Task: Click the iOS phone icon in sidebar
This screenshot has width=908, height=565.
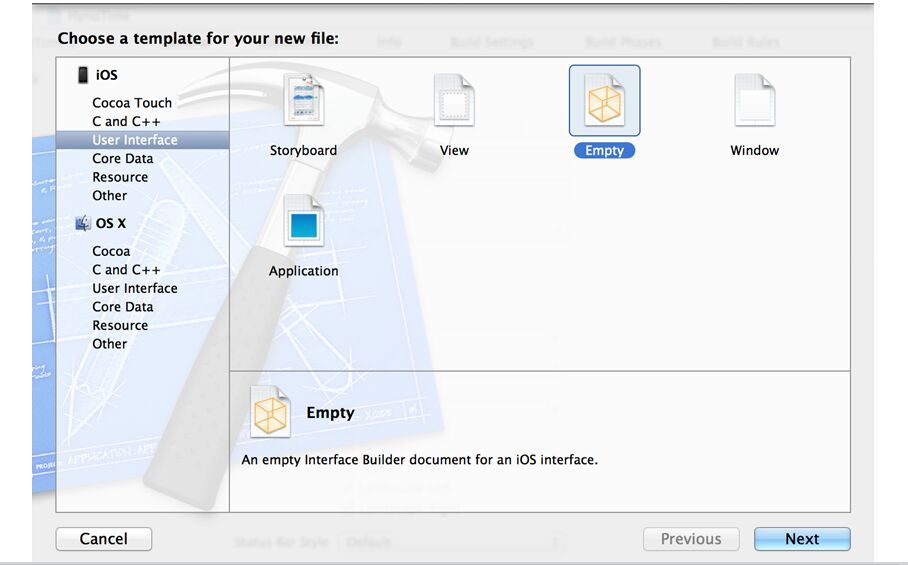Action: tap(83, 75)
